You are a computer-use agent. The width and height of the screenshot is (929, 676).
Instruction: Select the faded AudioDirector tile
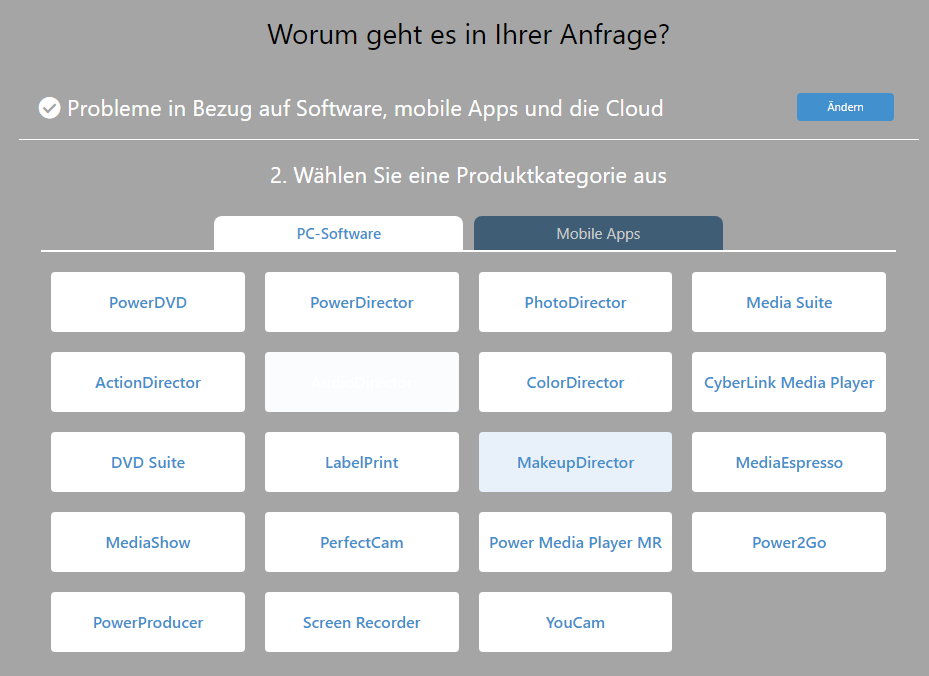(x=362, y=382)
